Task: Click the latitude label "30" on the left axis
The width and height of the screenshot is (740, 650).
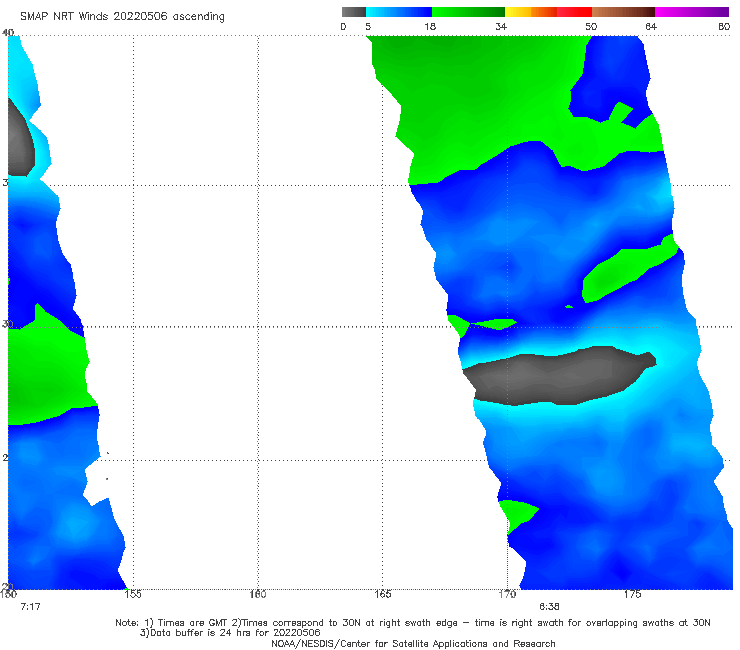Action: point(6,324)
